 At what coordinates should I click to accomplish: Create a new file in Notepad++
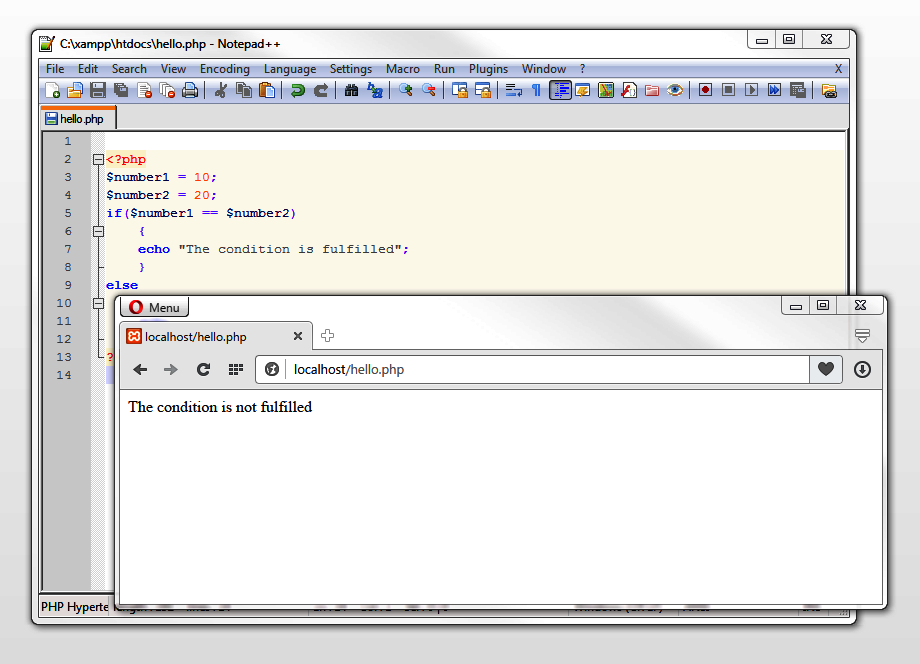51,90
